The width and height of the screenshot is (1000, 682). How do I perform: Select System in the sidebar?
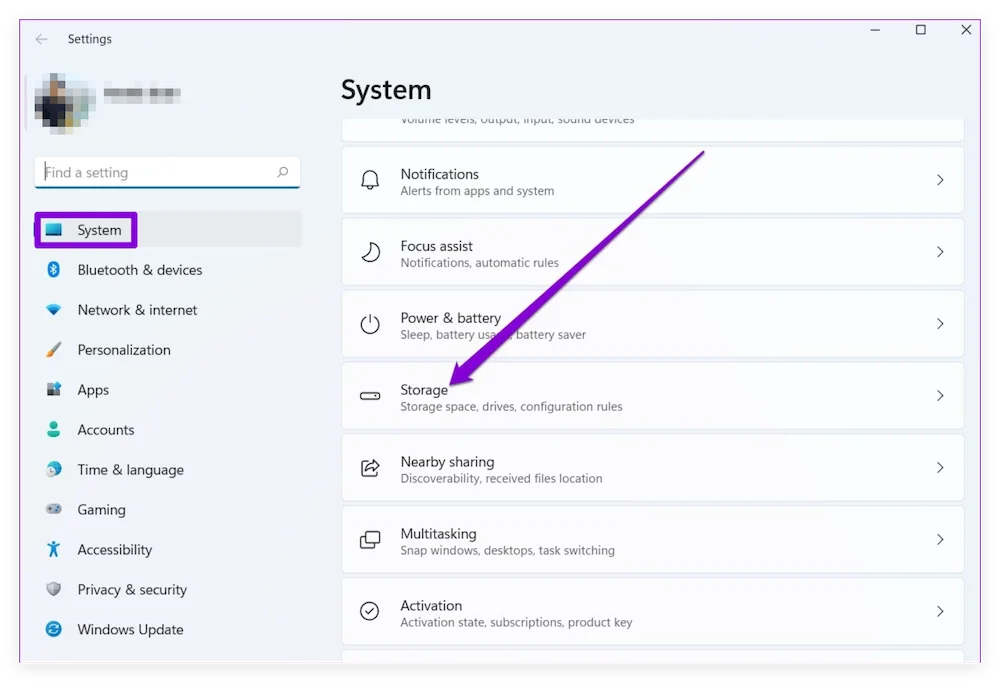[168, 230]
